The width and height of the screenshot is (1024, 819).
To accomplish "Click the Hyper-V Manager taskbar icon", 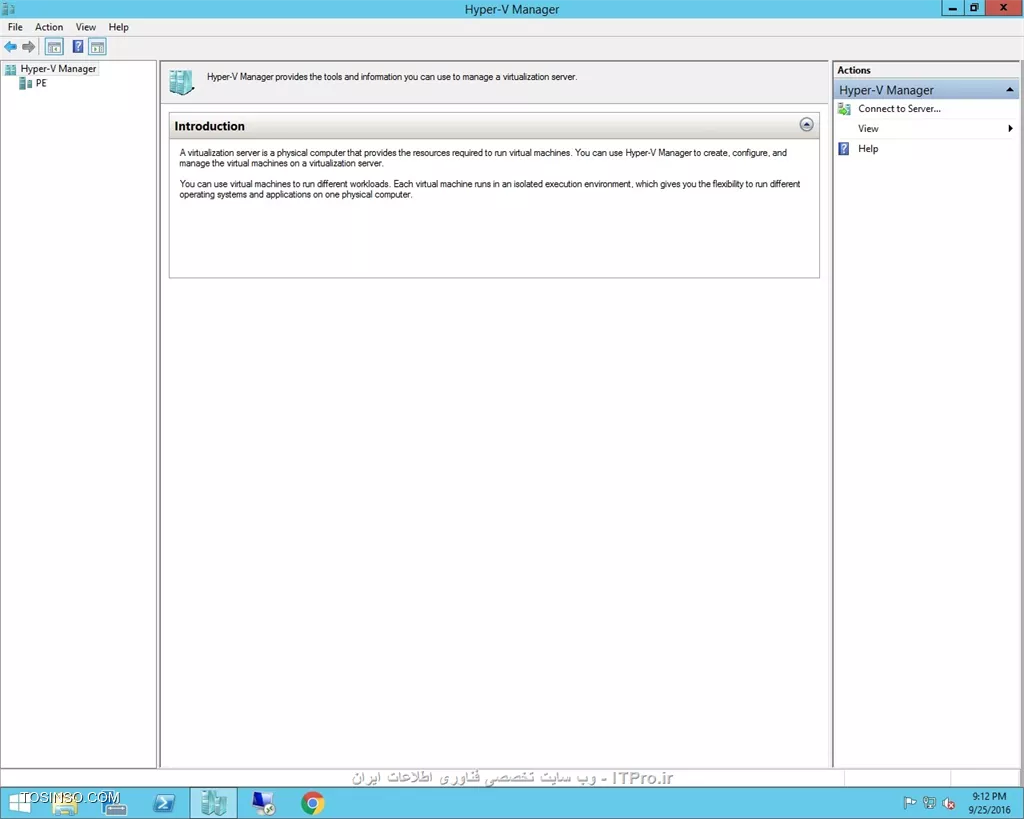I will pos(213,803).
